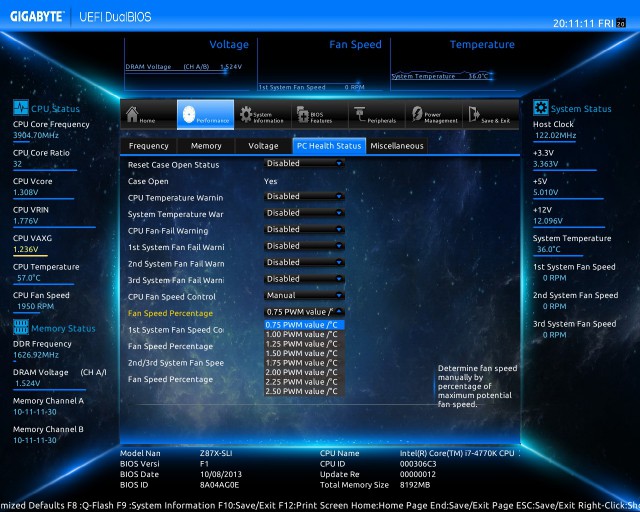This screenshot has width=640, height=512.
Task: Click the date icon beside the clock
Action: pyautogui.click(x=621, y=23)
